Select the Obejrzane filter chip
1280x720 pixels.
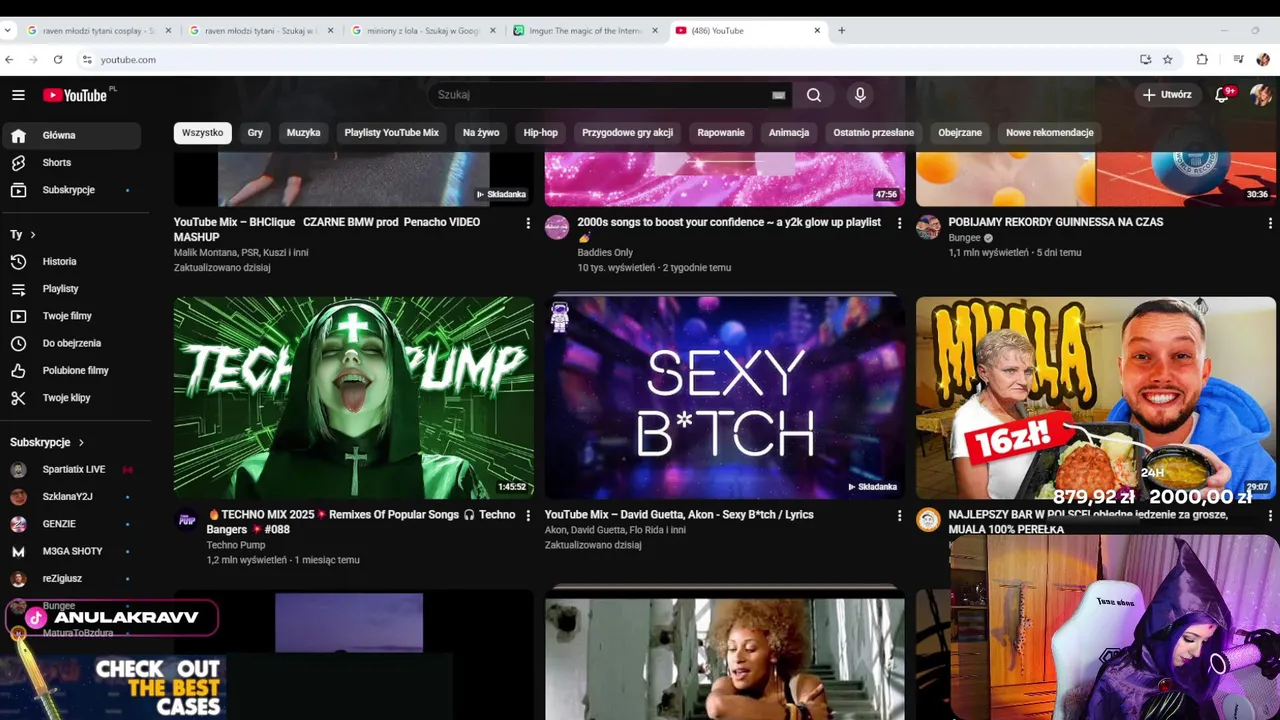pyautogui.click(x=960, y=133)
